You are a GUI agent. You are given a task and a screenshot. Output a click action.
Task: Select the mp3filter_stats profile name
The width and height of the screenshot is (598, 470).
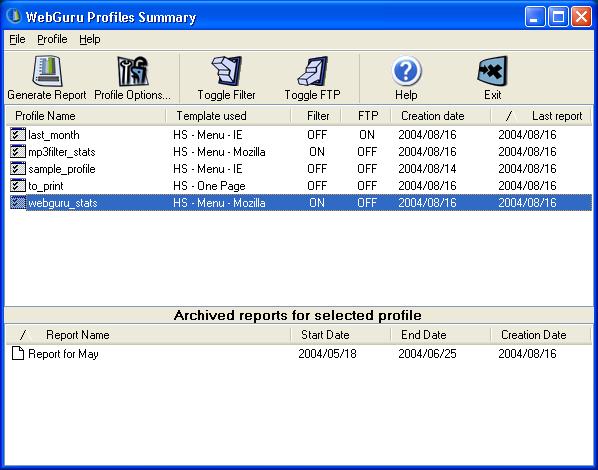point(62,152)
